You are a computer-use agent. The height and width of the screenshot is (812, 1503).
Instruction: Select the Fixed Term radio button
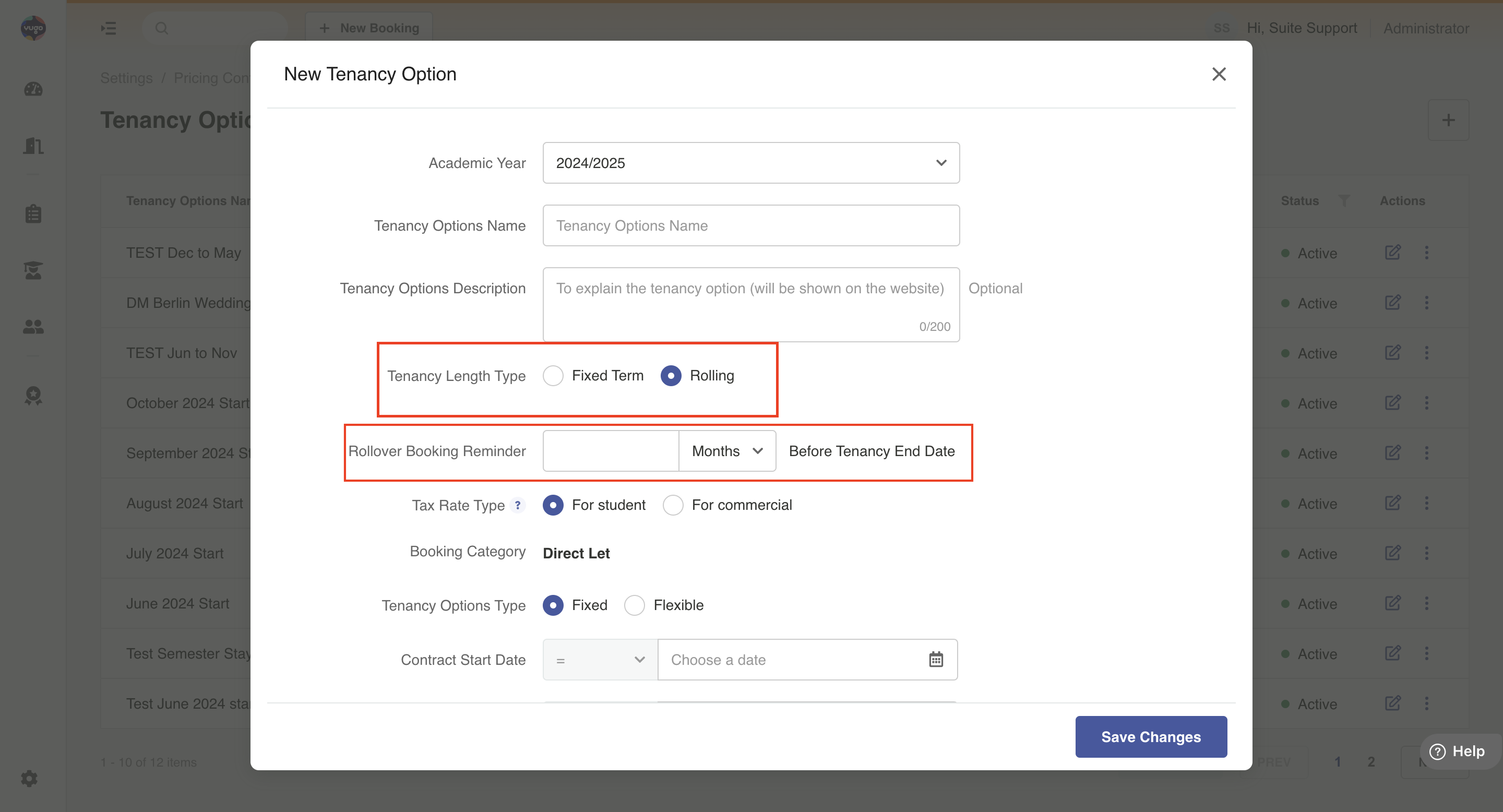coord(553,376)
